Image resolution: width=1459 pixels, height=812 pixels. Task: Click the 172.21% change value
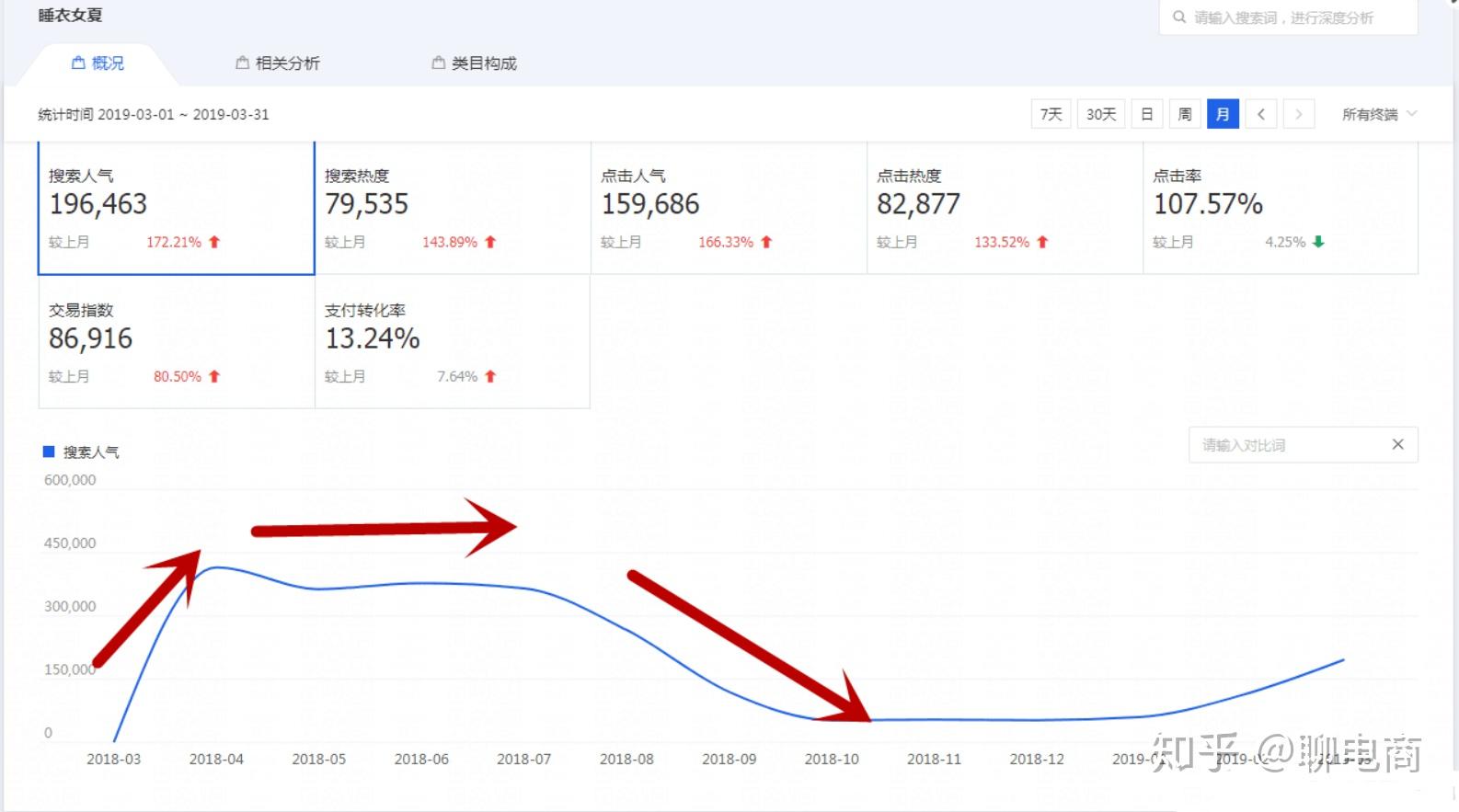tap(174, 242)
